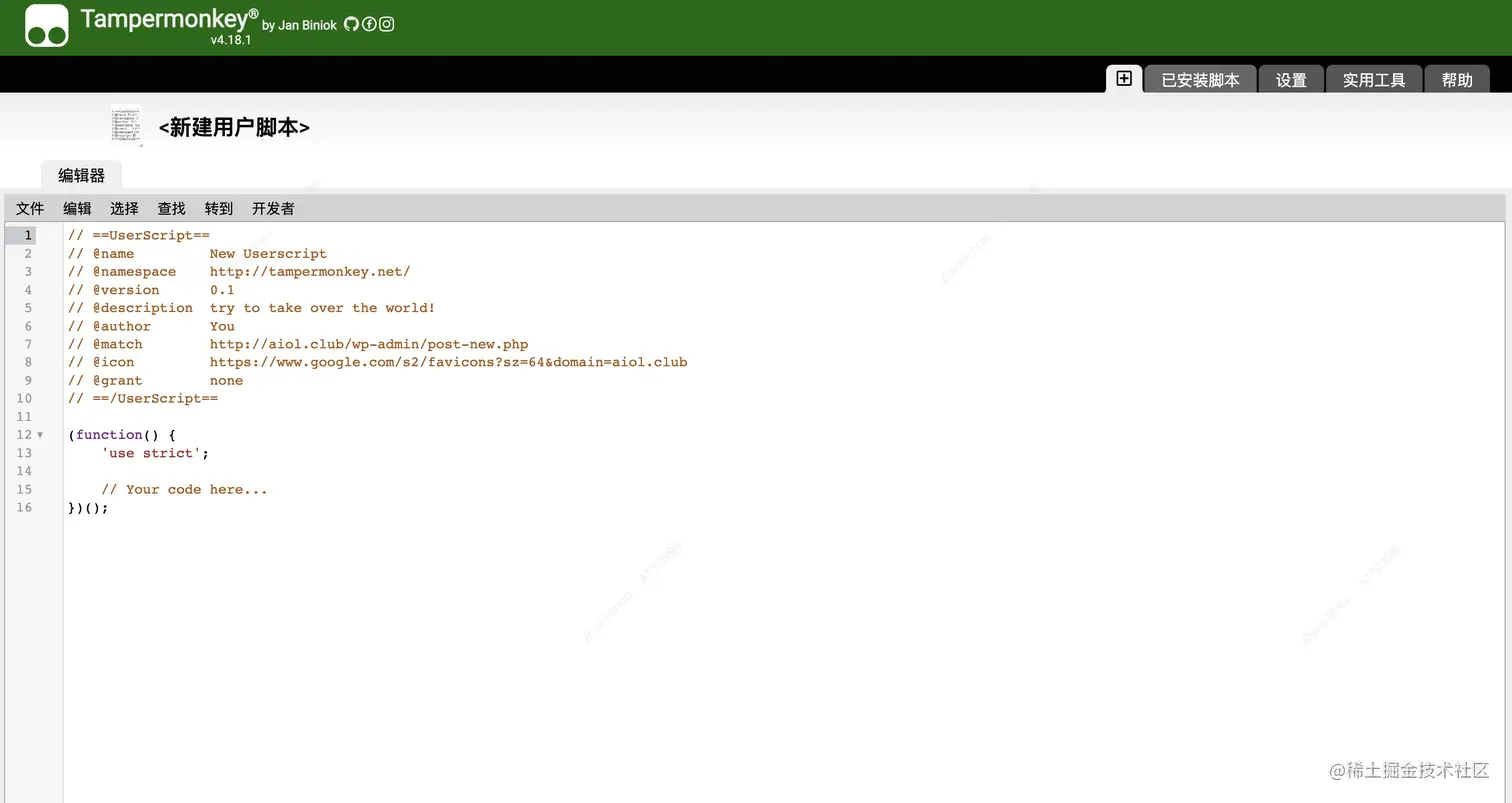Open the 转到 menu

pyautogui.click(x=218, y=208)
